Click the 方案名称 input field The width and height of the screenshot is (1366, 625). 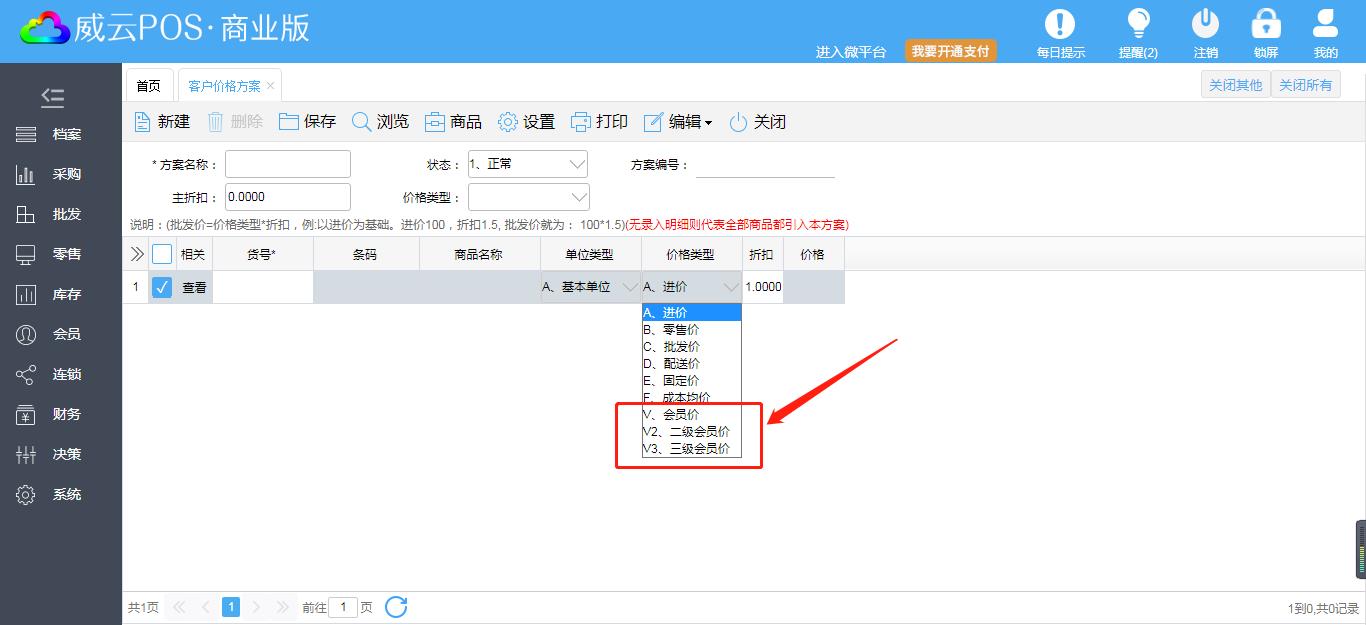coord(288,164)
